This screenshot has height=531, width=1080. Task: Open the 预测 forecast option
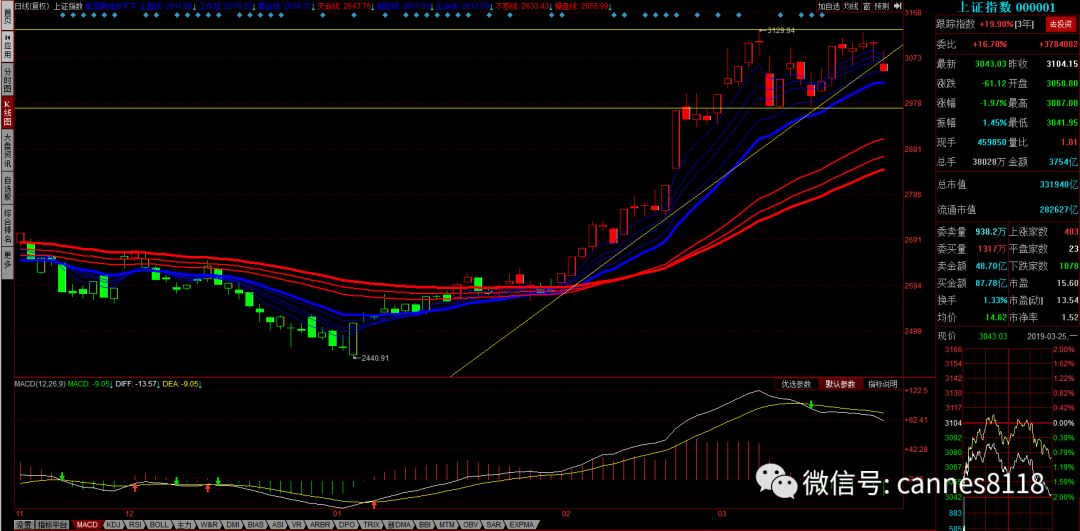pyautogui.click(x=881, y=6)
